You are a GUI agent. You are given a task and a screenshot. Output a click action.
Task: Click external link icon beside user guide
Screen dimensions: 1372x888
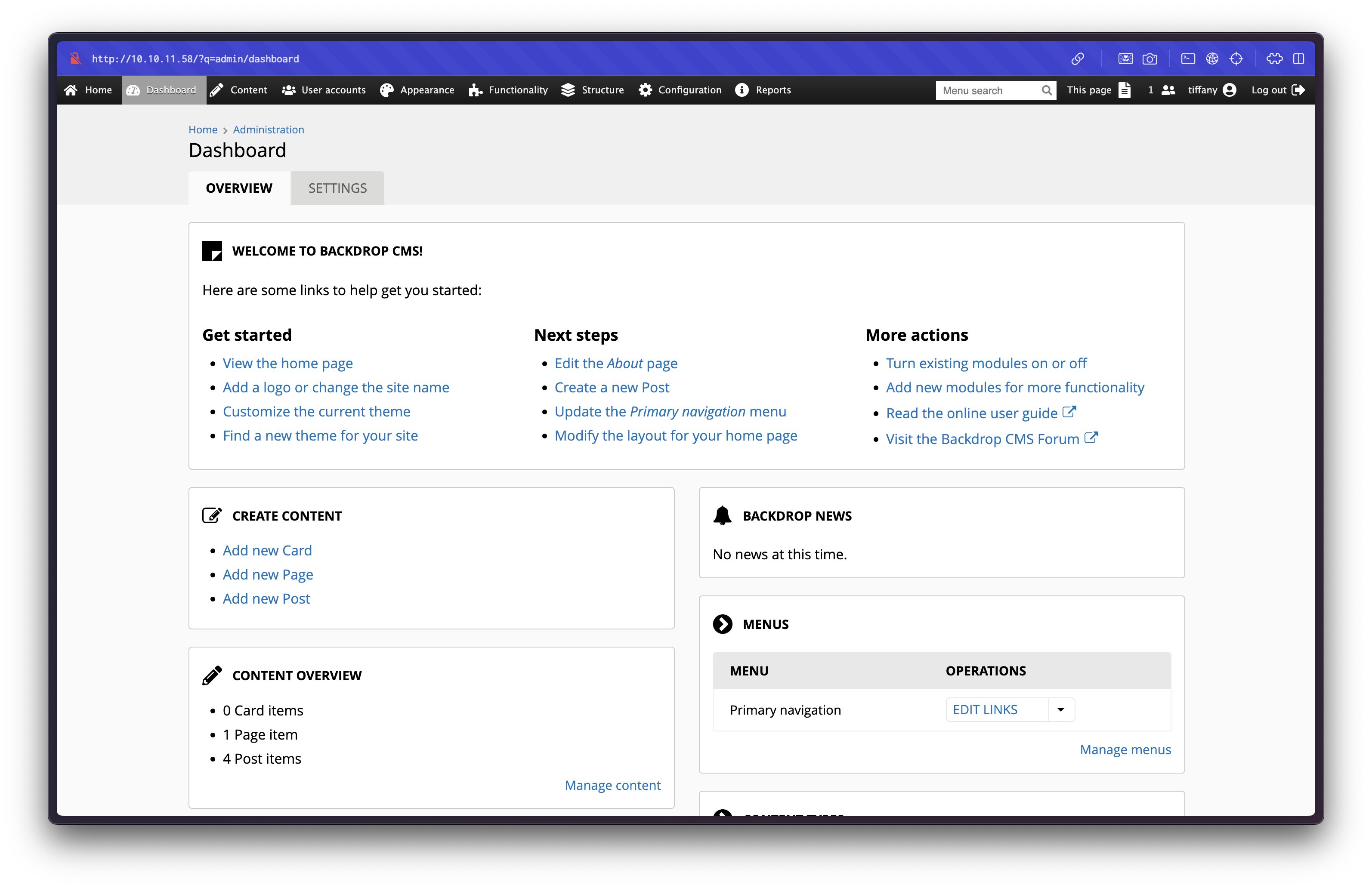1069,412
